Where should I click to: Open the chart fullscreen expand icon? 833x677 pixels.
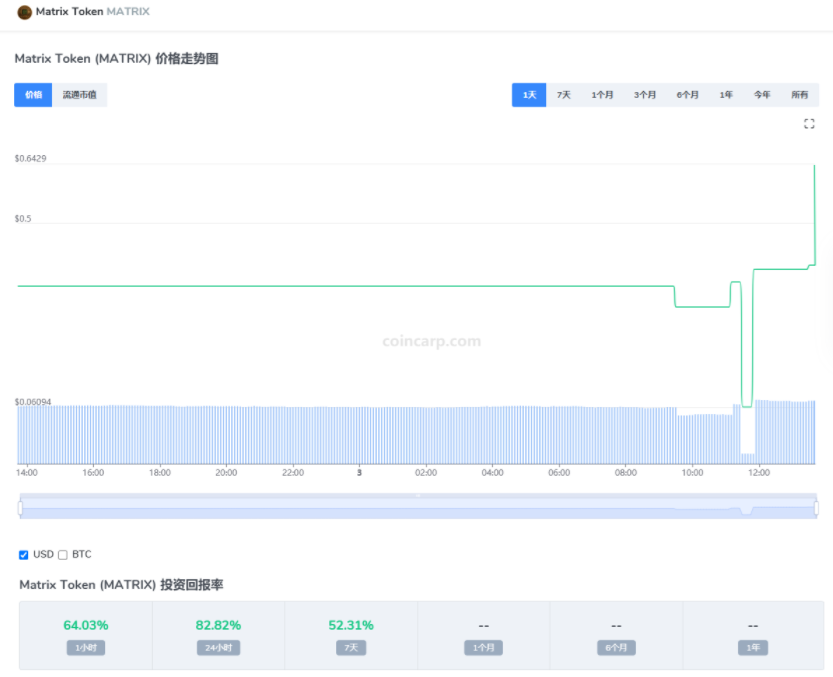[810, 124]
